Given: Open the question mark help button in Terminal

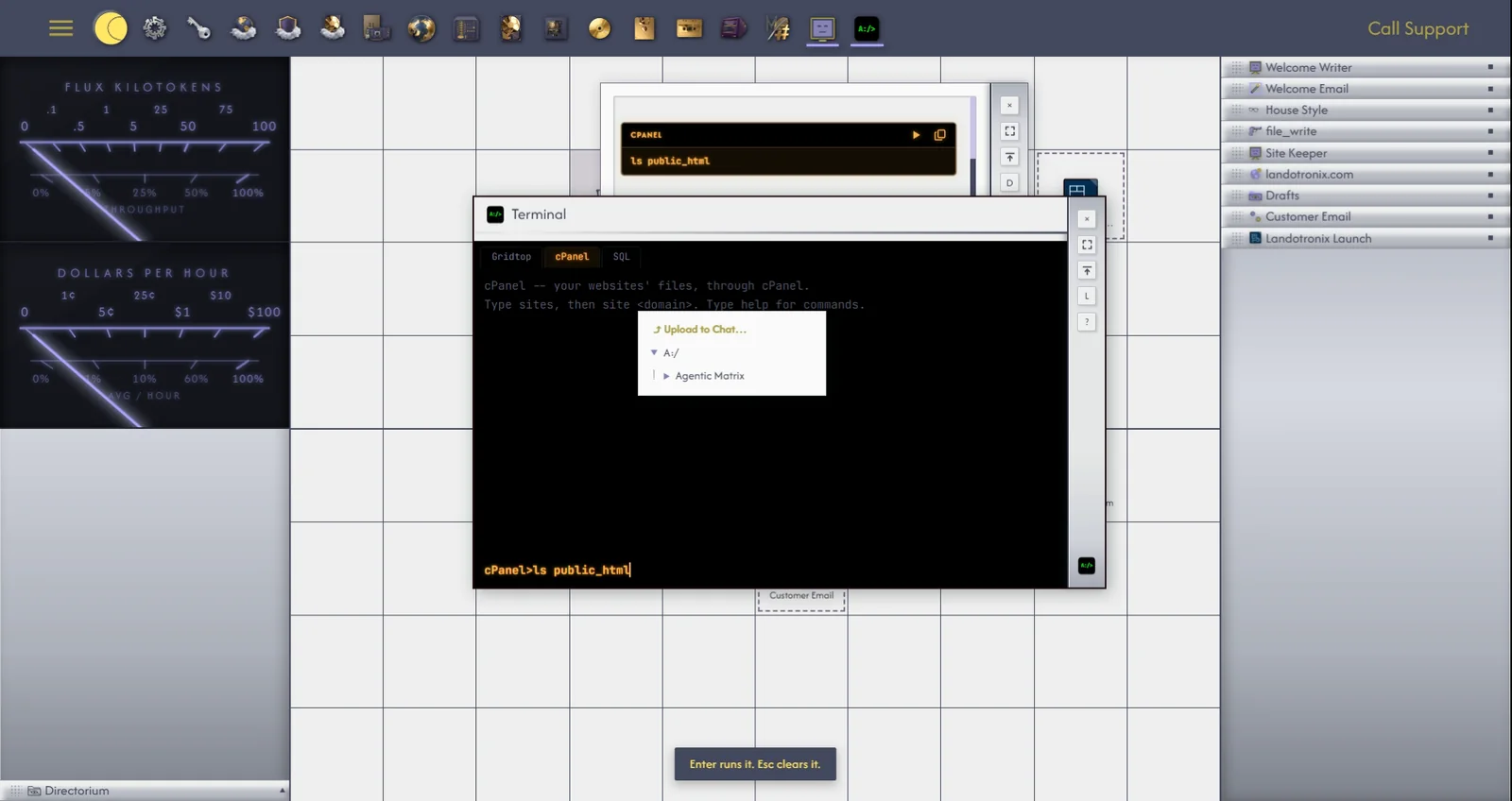Looking at the screenshot, I should (1087, 321).
